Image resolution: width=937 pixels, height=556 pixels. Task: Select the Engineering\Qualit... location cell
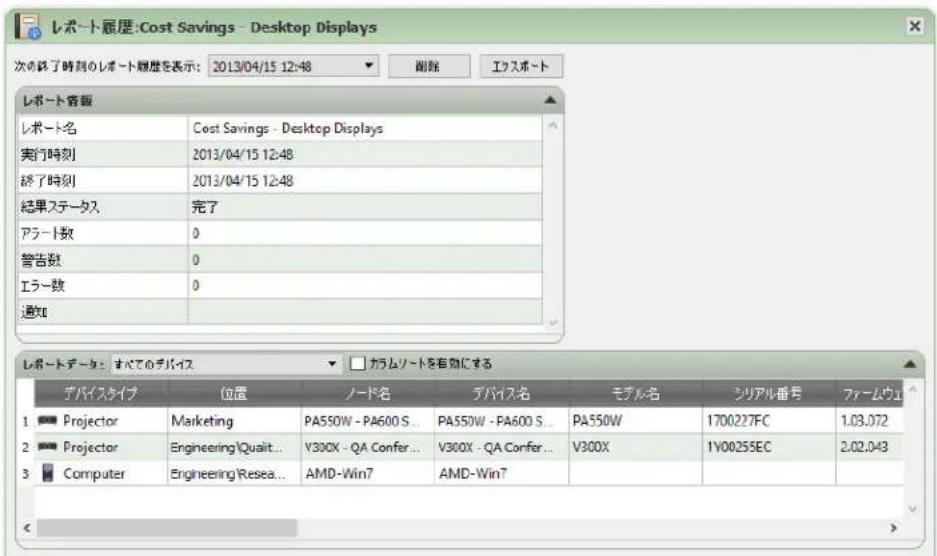(234, 447)
